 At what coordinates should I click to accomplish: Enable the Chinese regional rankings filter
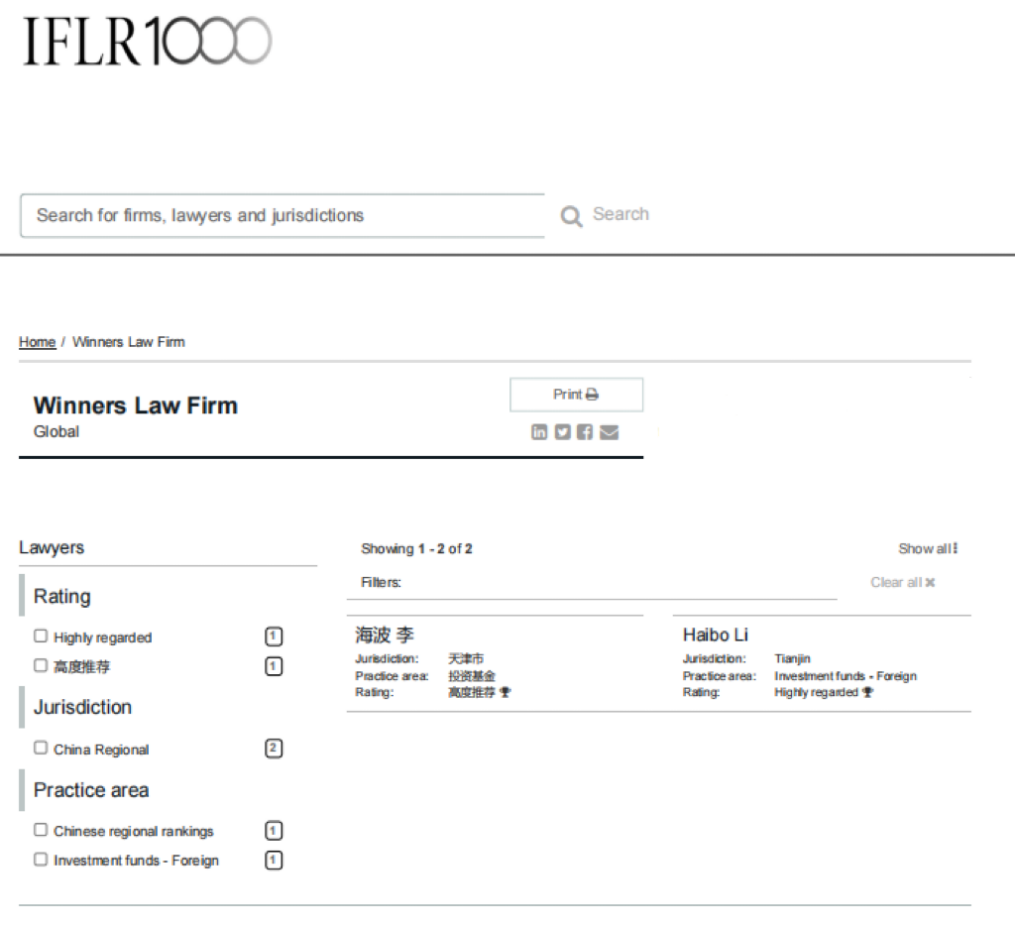click(41, 829)
